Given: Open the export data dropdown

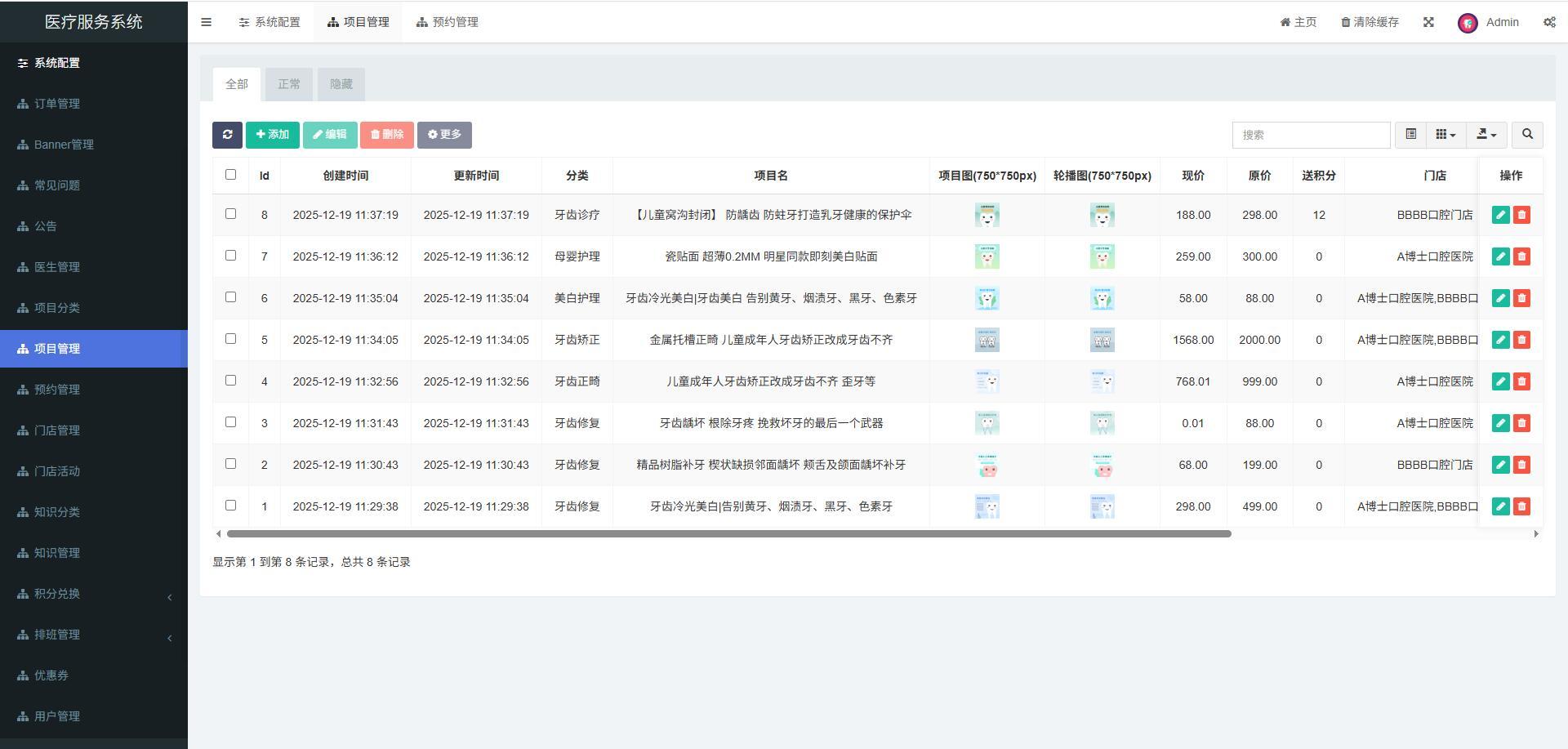Looking at the screenshot, I should coord(1486,135).
